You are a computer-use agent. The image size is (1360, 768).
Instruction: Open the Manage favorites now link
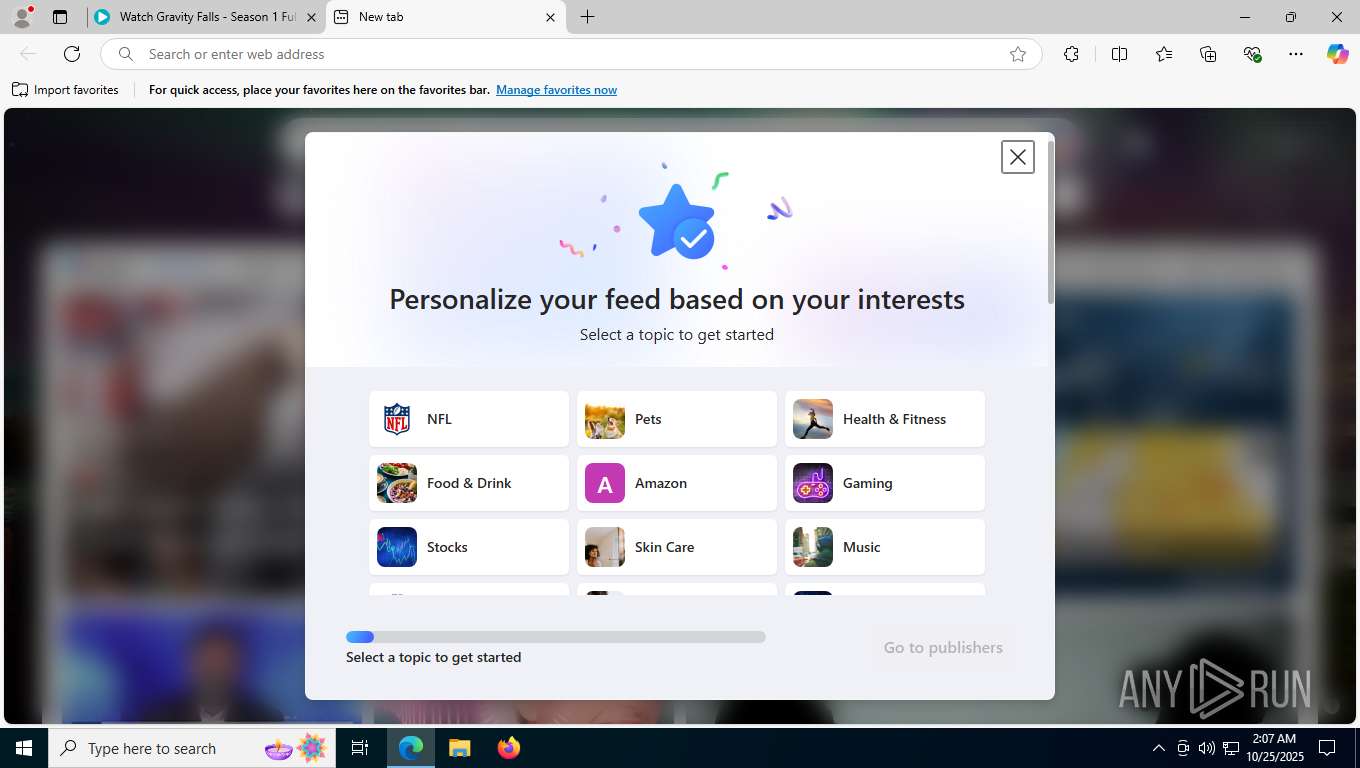click(x=556, y=90)
